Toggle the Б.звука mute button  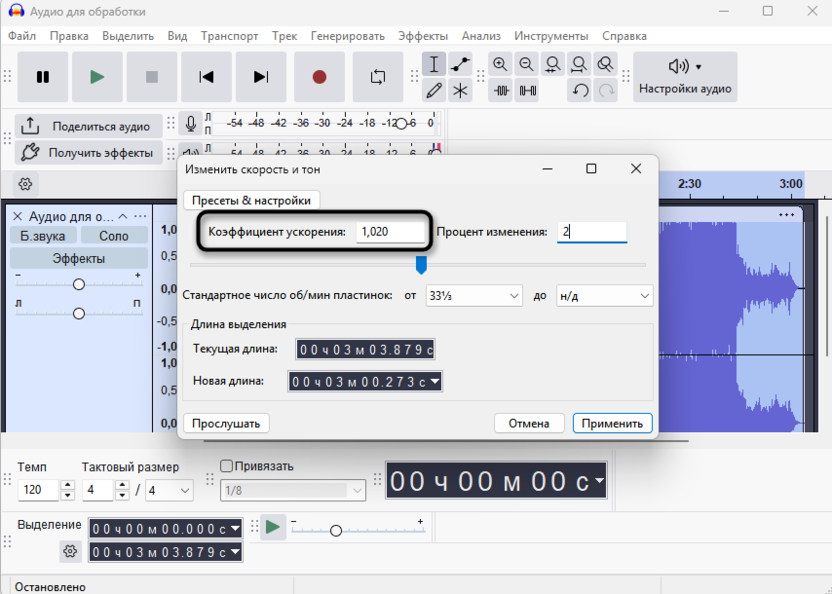pyautogui.click(x=43, y=236)
